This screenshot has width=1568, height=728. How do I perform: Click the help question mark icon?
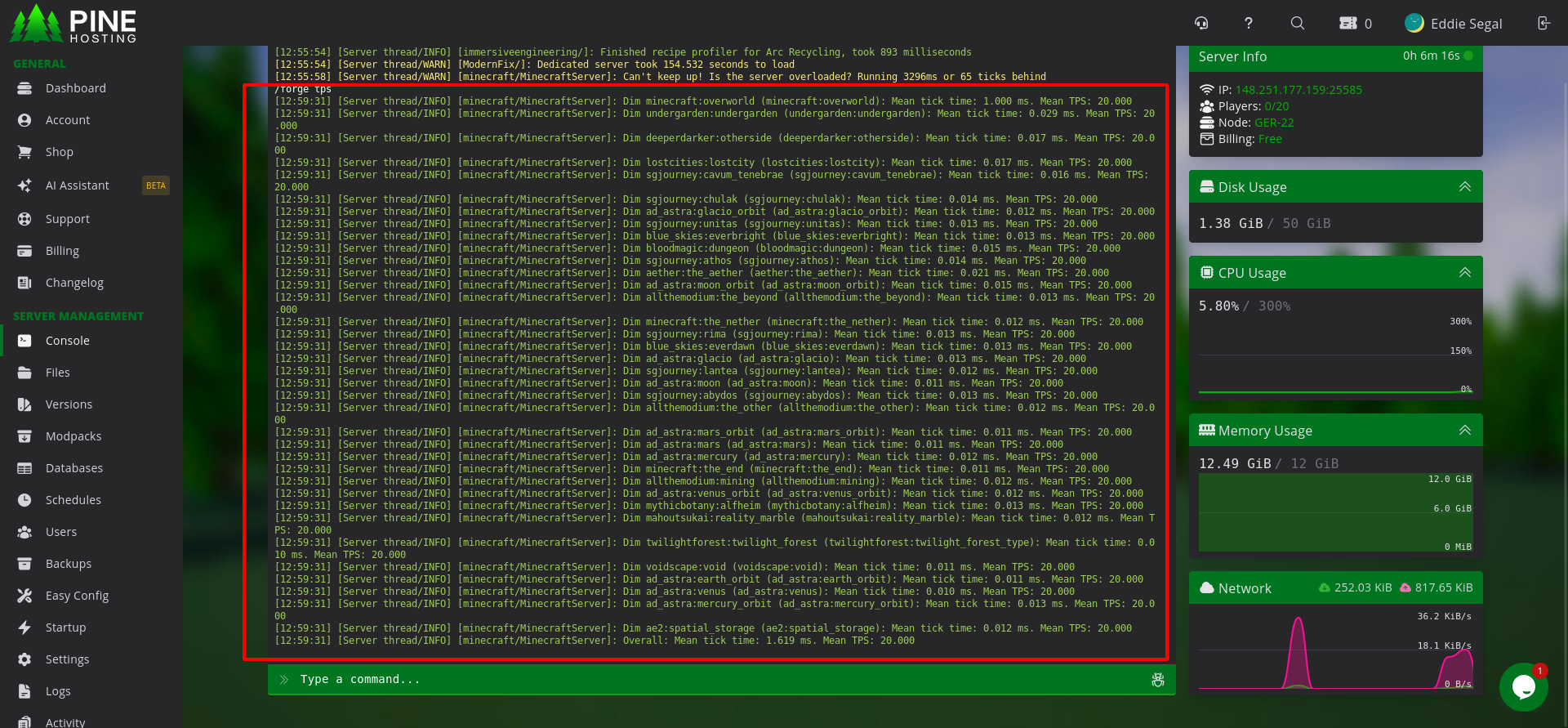pyautogui.click(x=1248, y=23)
